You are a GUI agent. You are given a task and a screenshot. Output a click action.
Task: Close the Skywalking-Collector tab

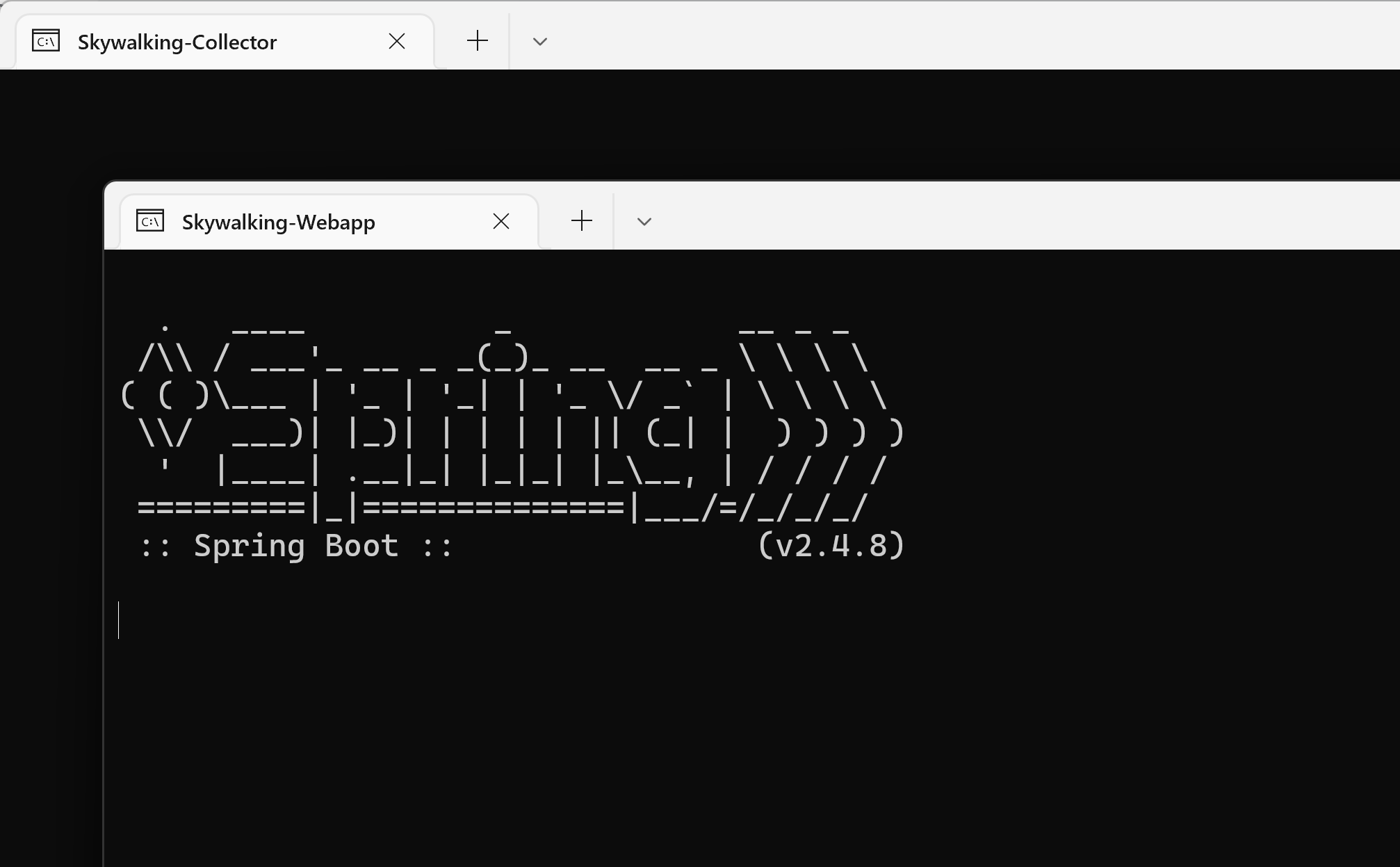[397, 42]
